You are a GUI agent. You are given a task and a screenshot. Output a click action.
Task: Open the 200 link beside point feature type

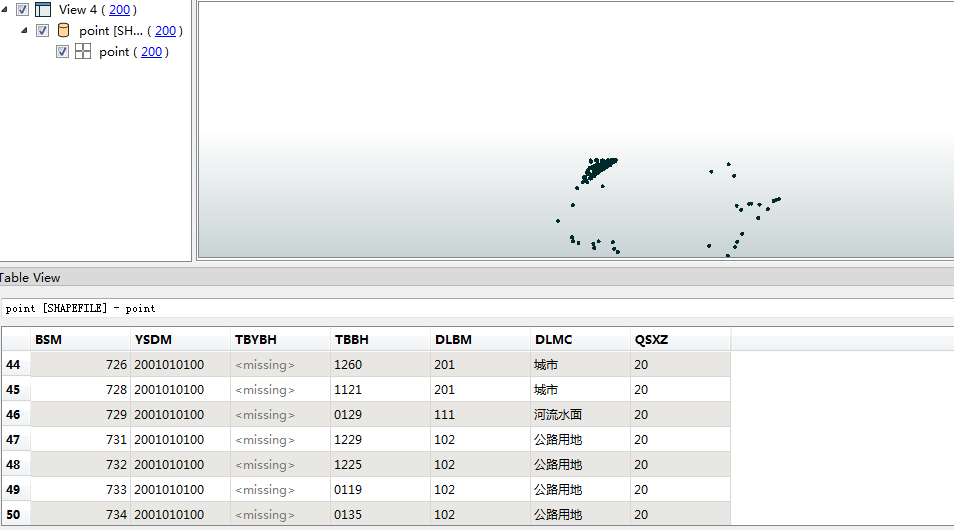[x=151, y=52]
